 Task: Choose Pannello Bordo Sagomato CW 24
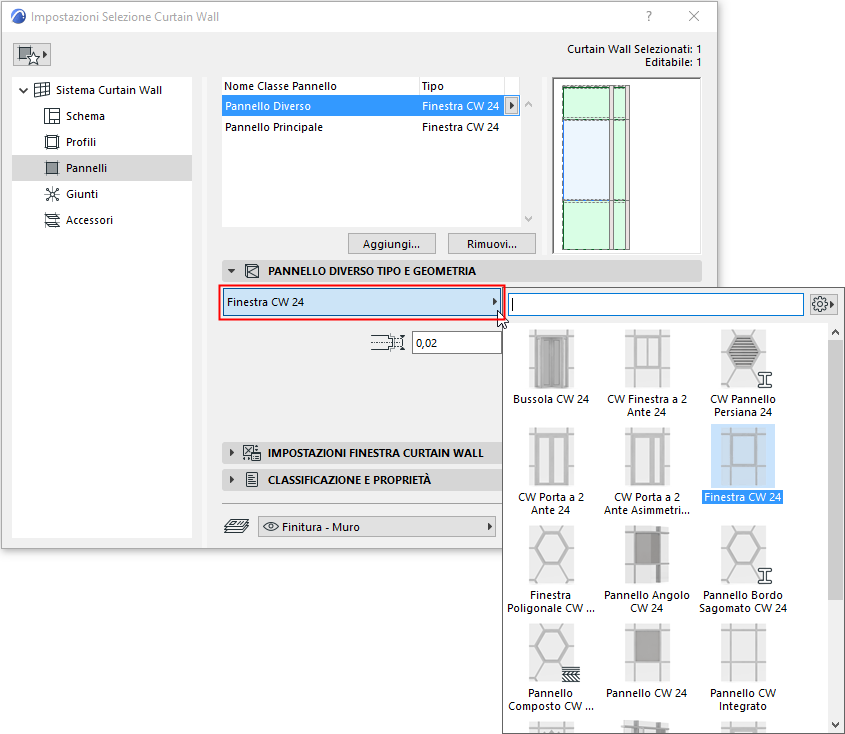click(743, 570)
